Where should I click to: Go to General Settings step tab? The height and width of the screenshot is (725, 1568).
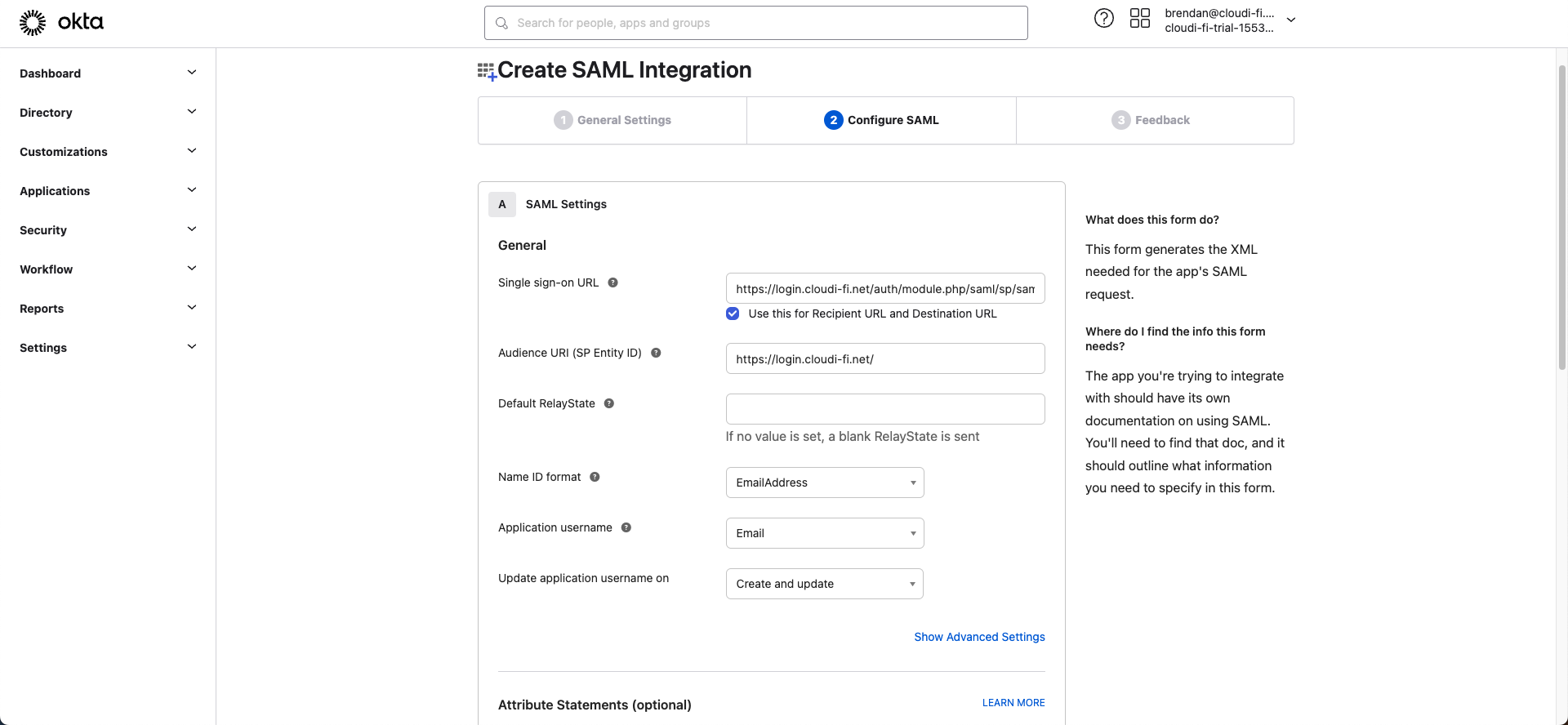(612, 120)
